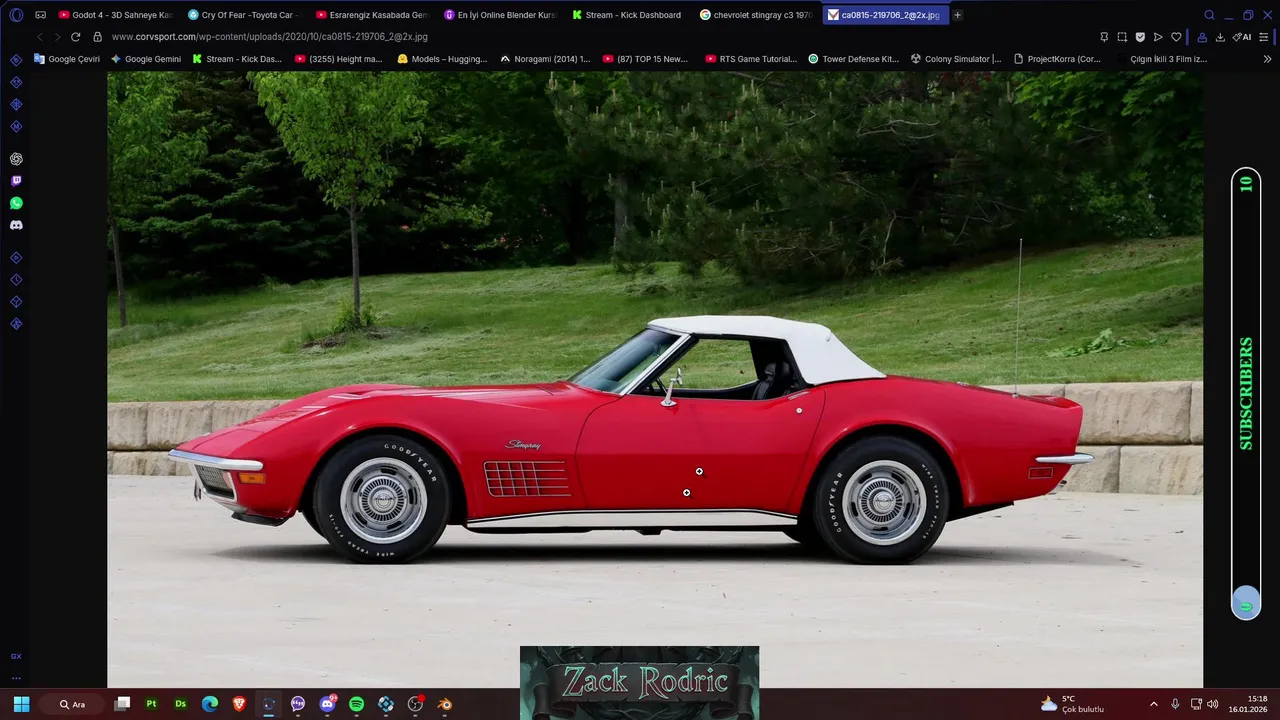This screenshot has height=720, width=1280.
Task: Open Discord app from taskbar
Action: (327, 704)
